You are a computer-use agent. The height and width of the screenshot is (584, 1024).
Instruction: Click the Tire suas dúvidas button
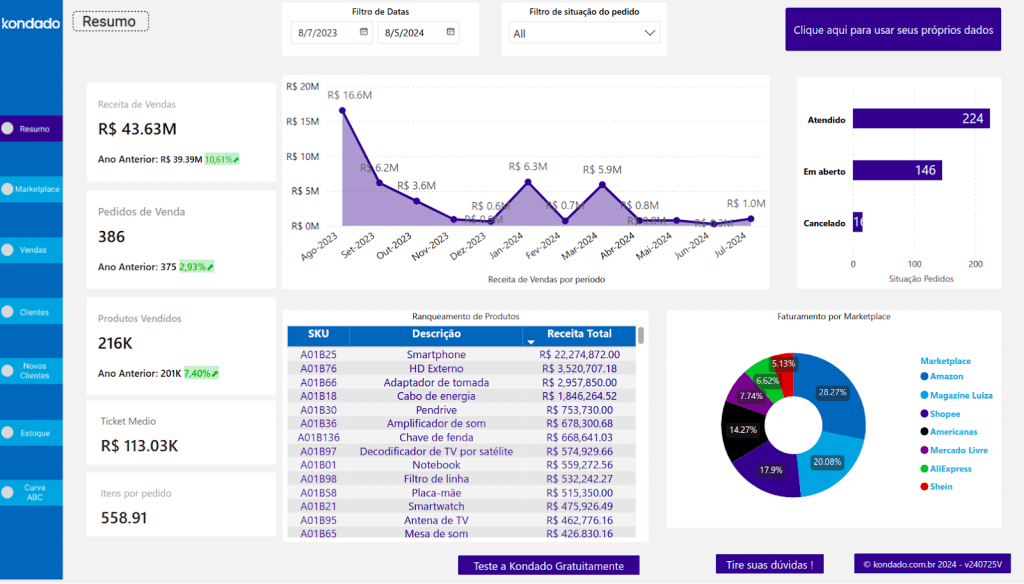pos(769,565)
